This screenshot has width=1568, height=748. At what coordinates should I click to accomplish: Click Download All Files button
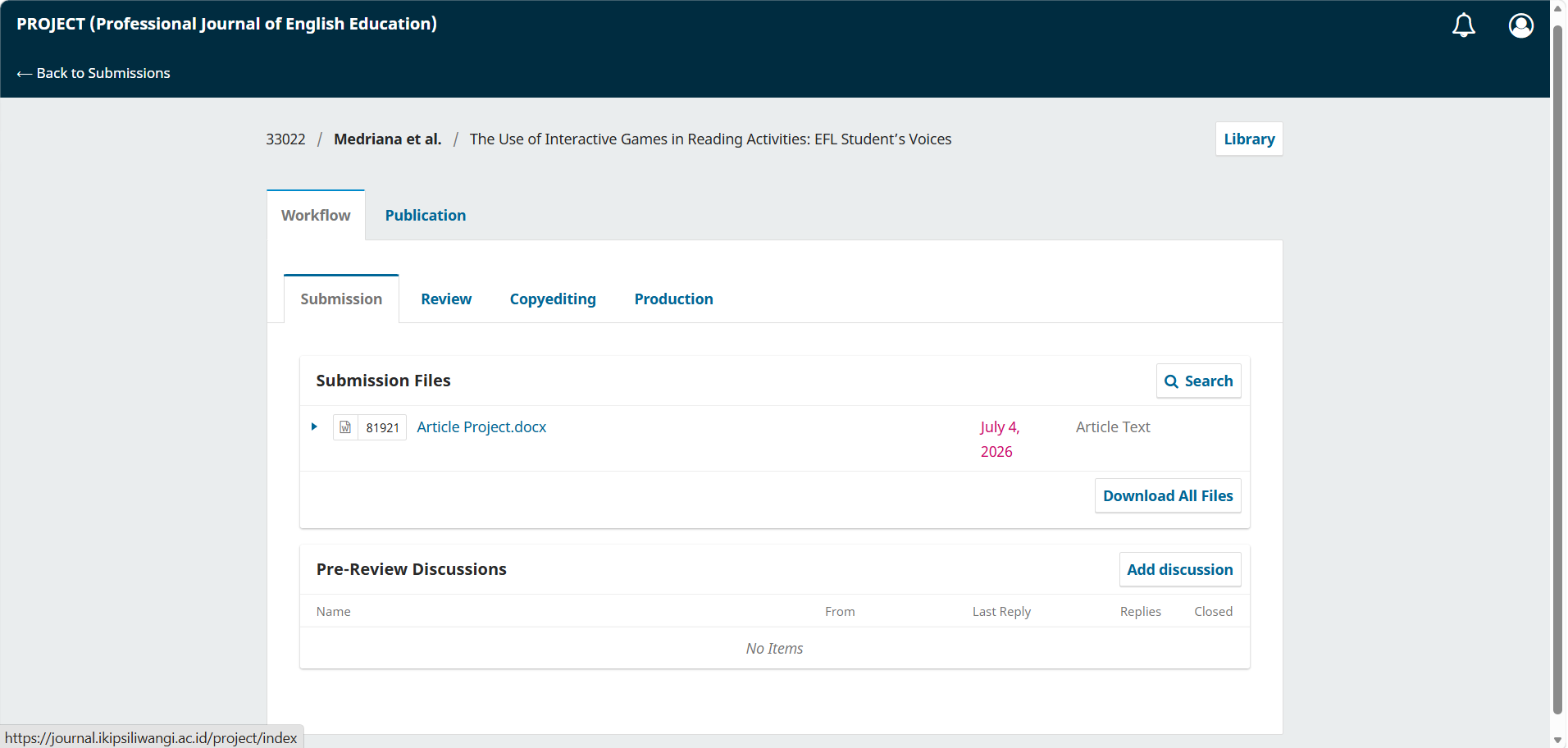click(1168, 495)
